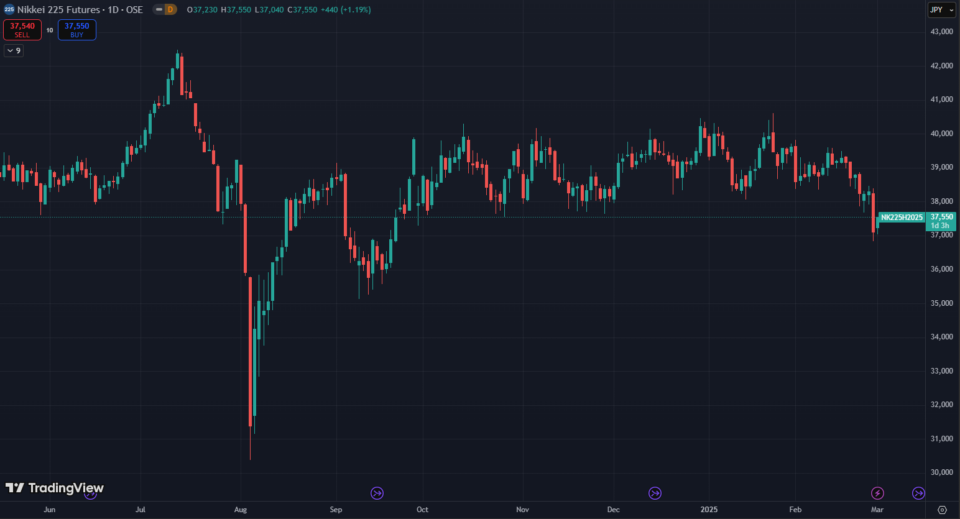Click the 37,550 current price axis label
Image resolution: width=960 pixels, height=519 pixels.
(x=941, y=216)
